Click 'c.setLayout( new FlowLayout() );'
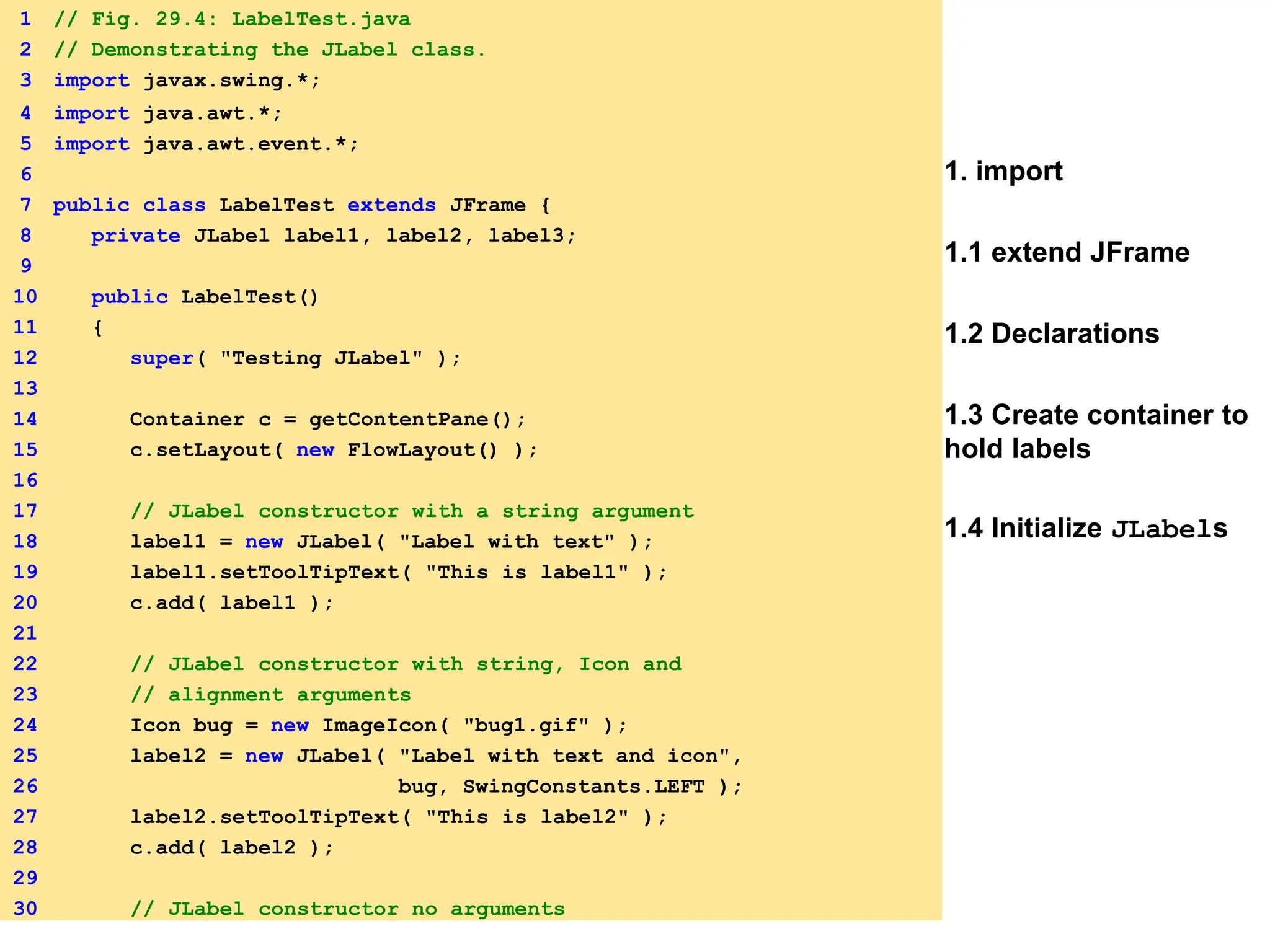1270x952 pixels. [x=334, y=450]
